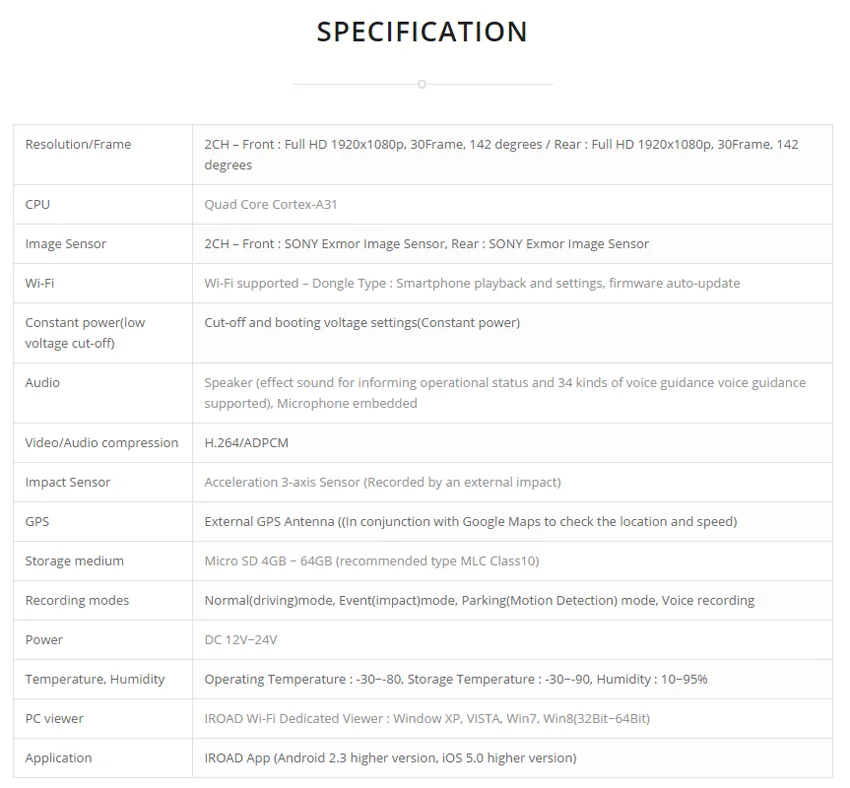
Task: Select External GPS Antenna description text
Action: (x=471, y=522)
